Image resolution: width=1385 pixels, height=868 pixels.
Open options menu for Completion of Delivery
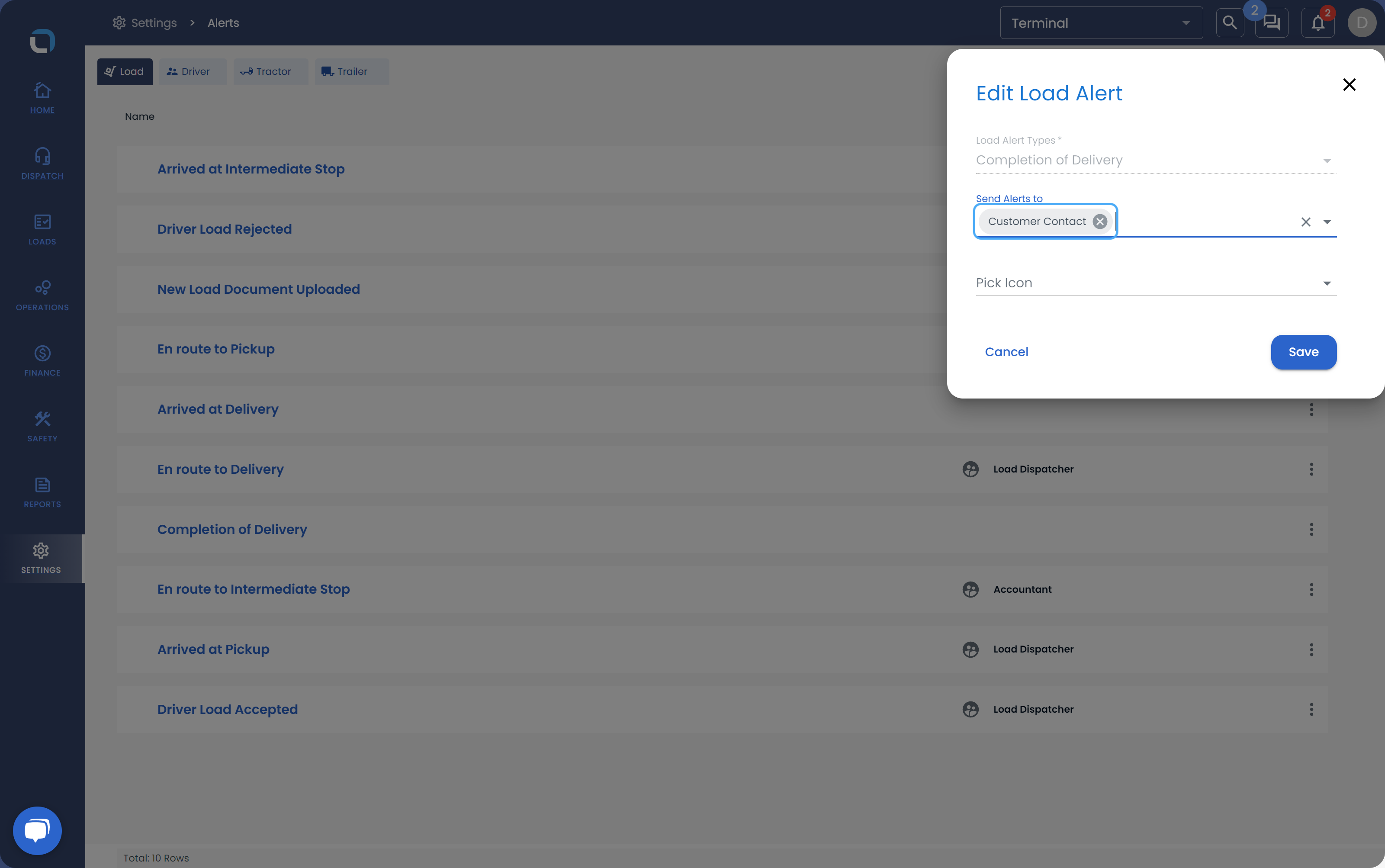1311,529
